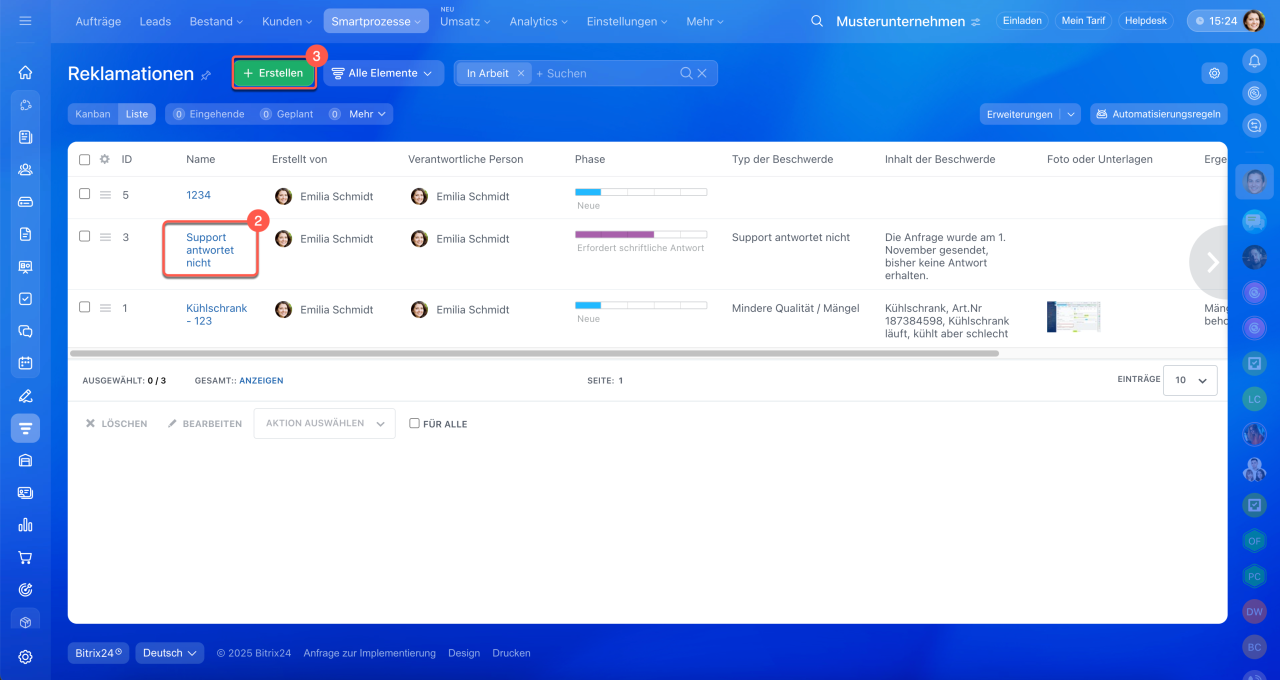1280x680 pixels.
Task: Expand the 'Alle Elemente' dropdown
Action: [383, 73]
